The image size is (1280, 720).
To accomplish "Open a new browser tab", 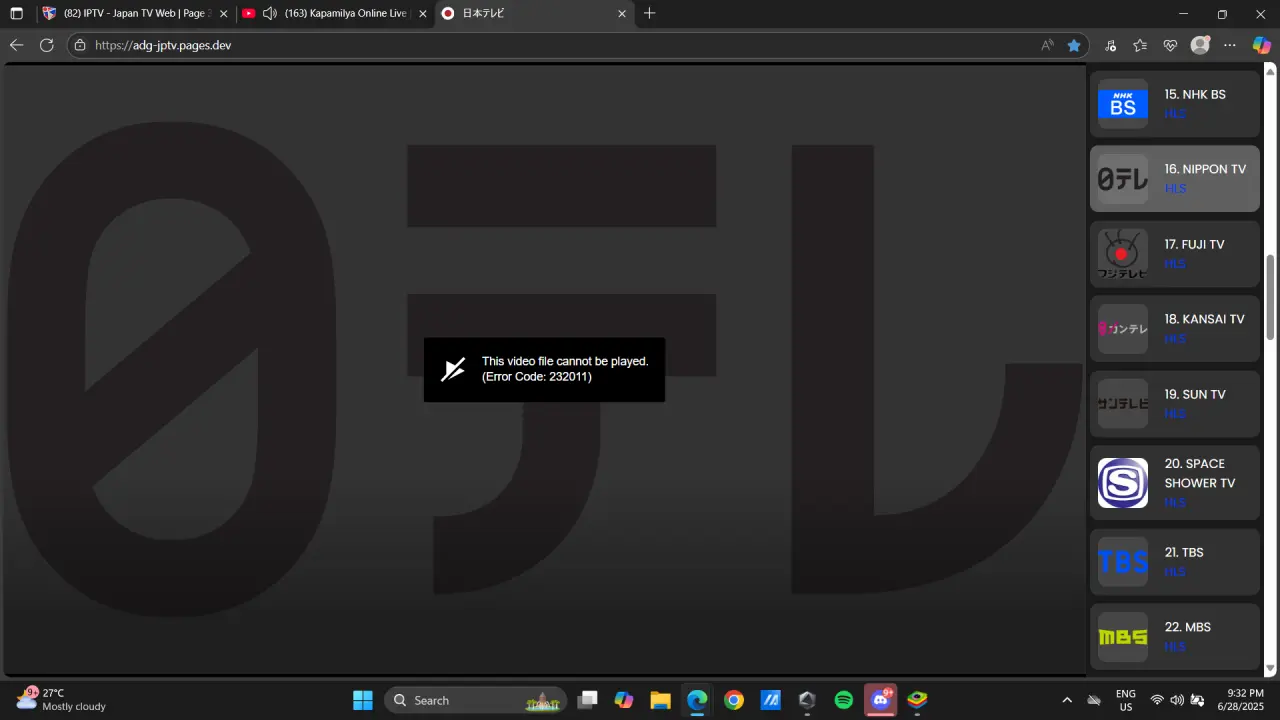I will 650,14.
